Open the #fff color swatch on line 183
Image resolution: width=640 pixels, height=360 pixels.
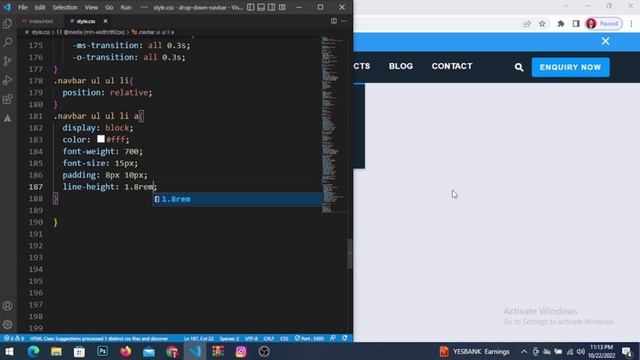(x=101, y=139)
